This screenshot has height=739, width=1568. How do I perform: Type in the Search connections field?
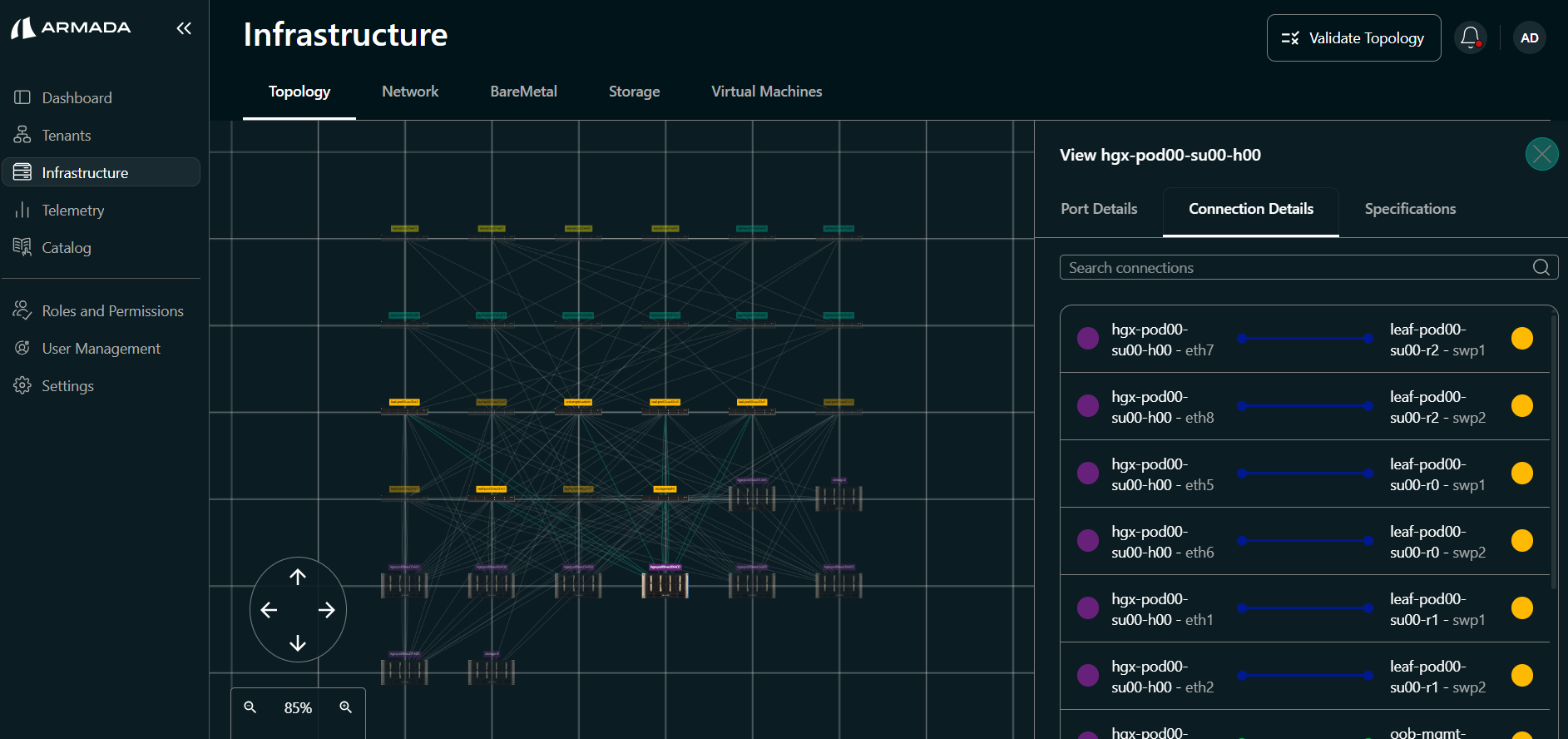[1293, 268]
